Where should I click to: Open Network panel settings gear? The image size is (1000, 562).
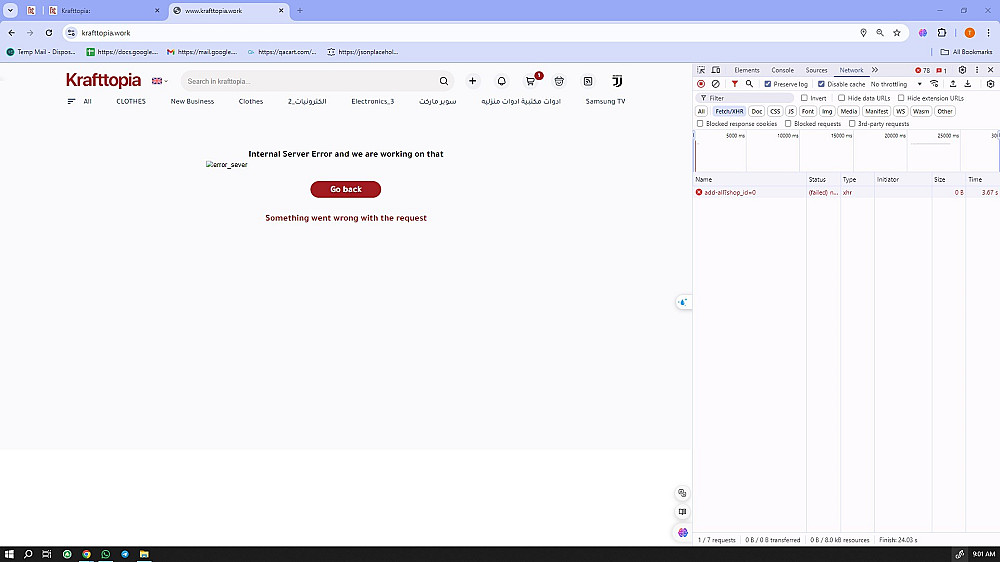click(x=990, y=84)
